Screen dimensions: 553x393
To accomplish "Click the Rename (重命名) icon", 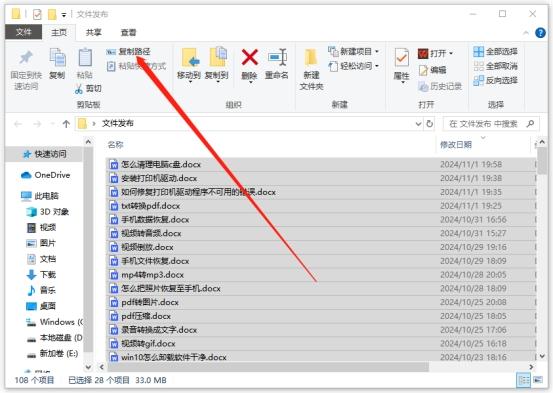I will (x=277, y=57).
